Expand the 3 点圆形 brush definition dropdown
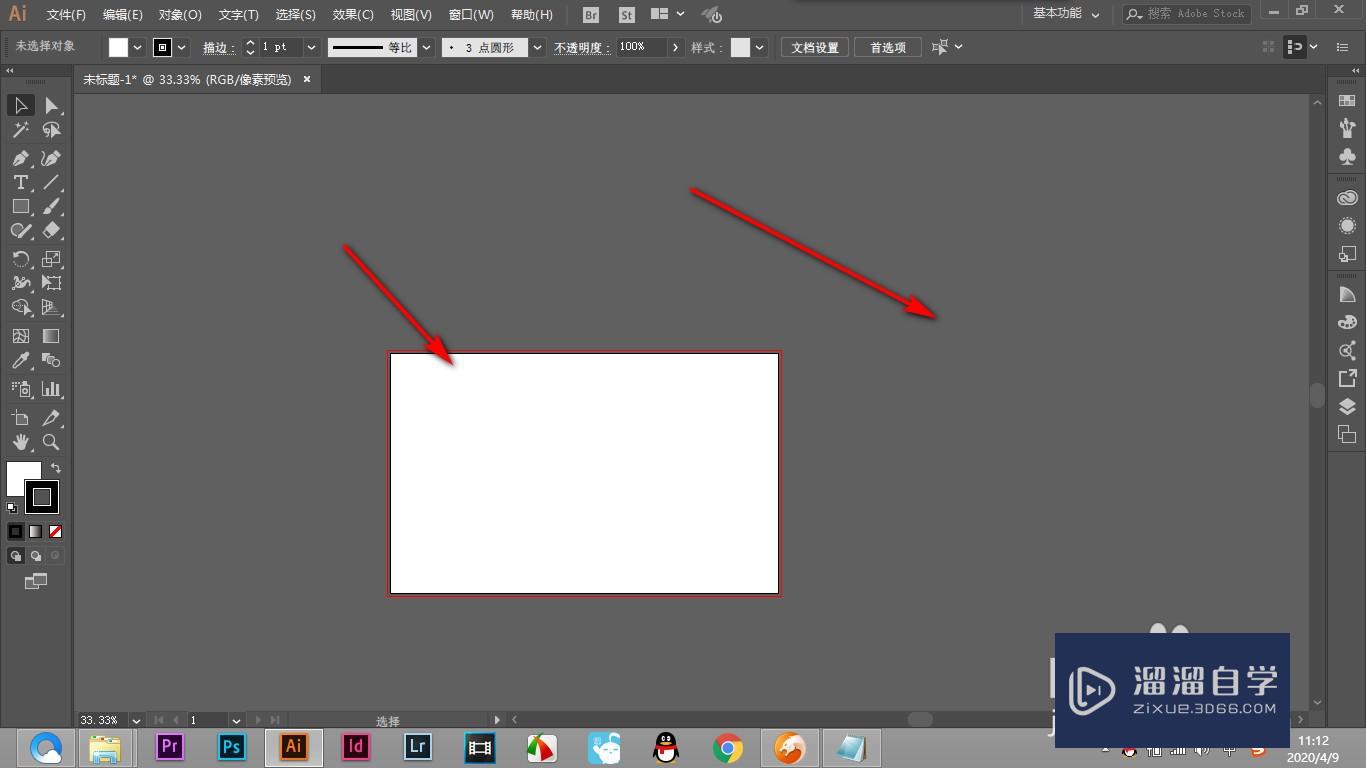Viewport: 1366px width, 768px height. (538, 47)
